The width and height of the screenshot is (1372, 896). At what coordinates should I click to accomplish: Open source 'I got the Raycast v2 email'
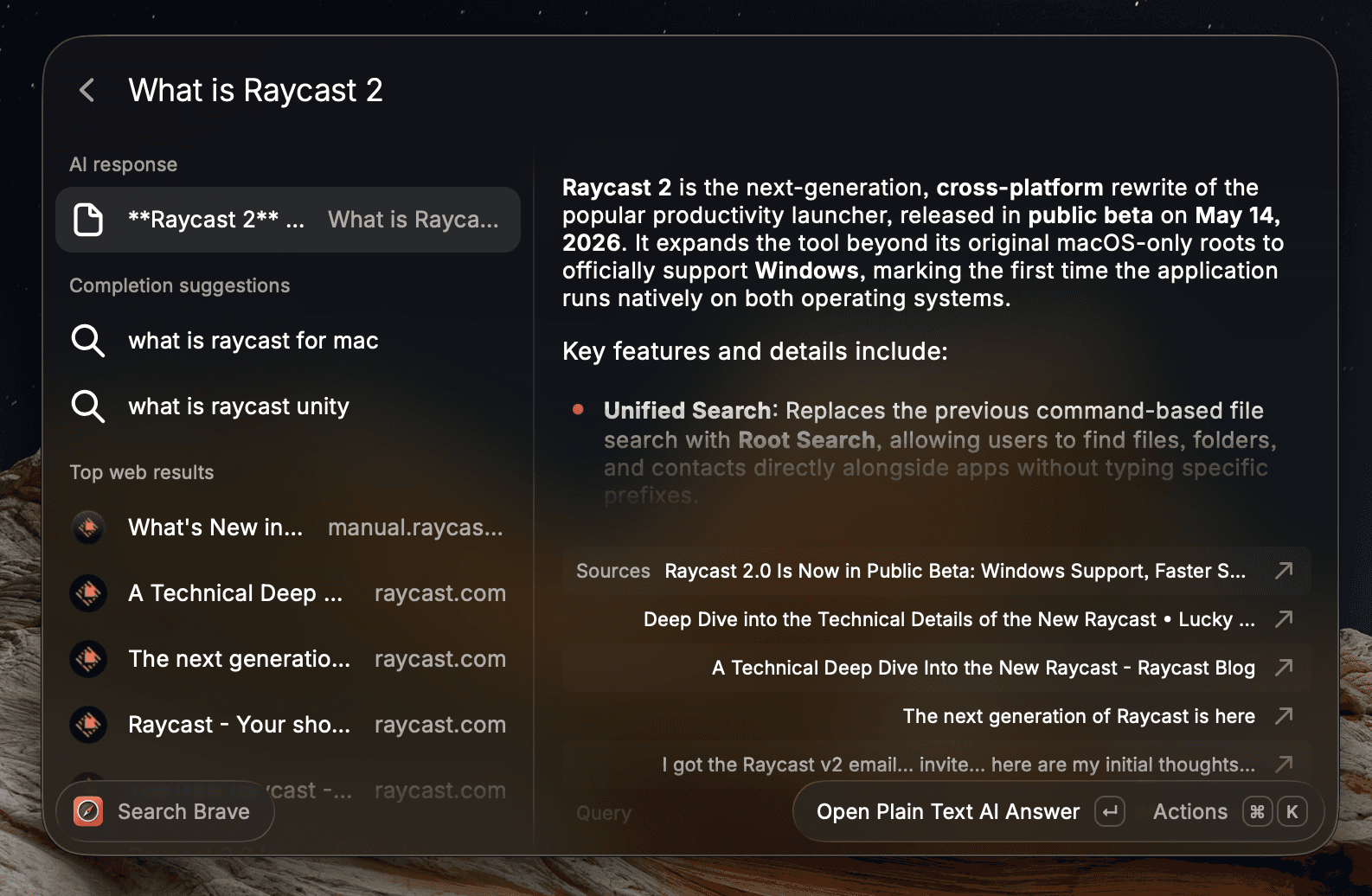[x=937, y=765]
